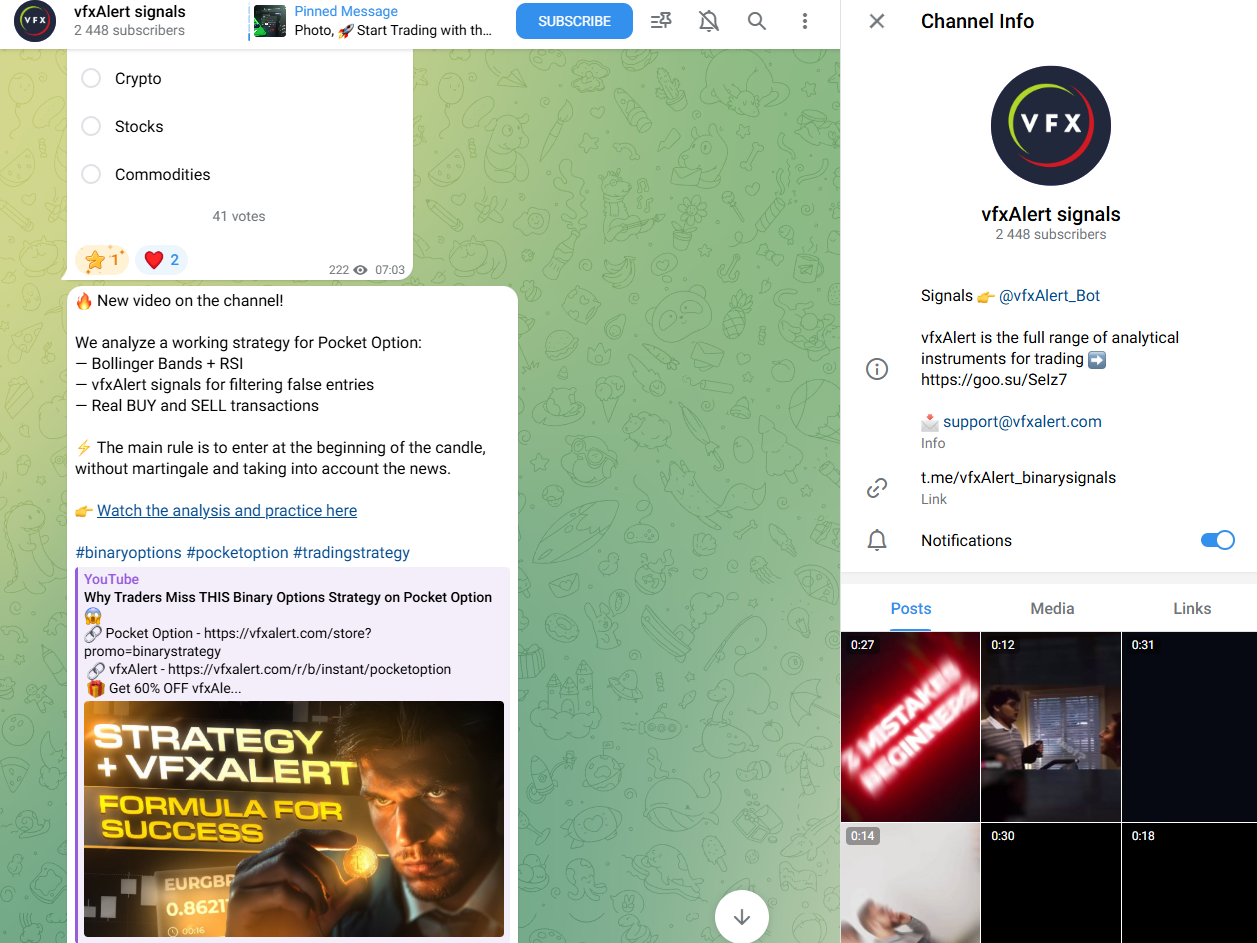Open the pinned message thumbnail
The height and width of the screenshot is (943, 1257).
[270, 21]
